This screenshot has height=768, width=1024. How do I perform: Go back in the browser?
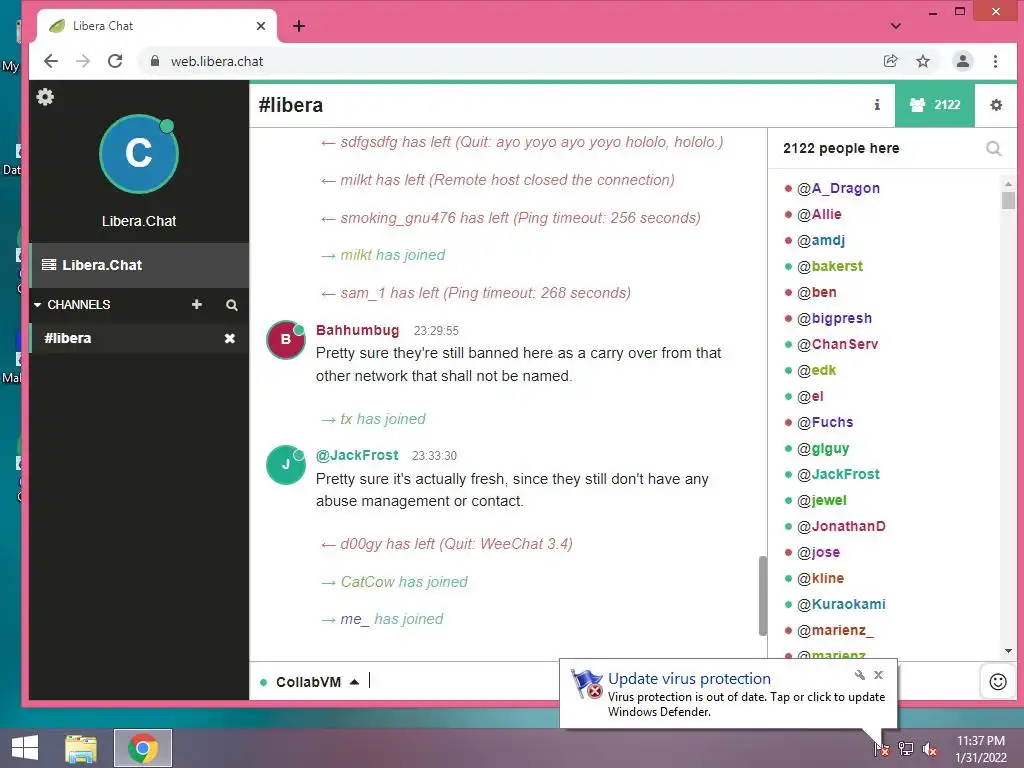51,61
